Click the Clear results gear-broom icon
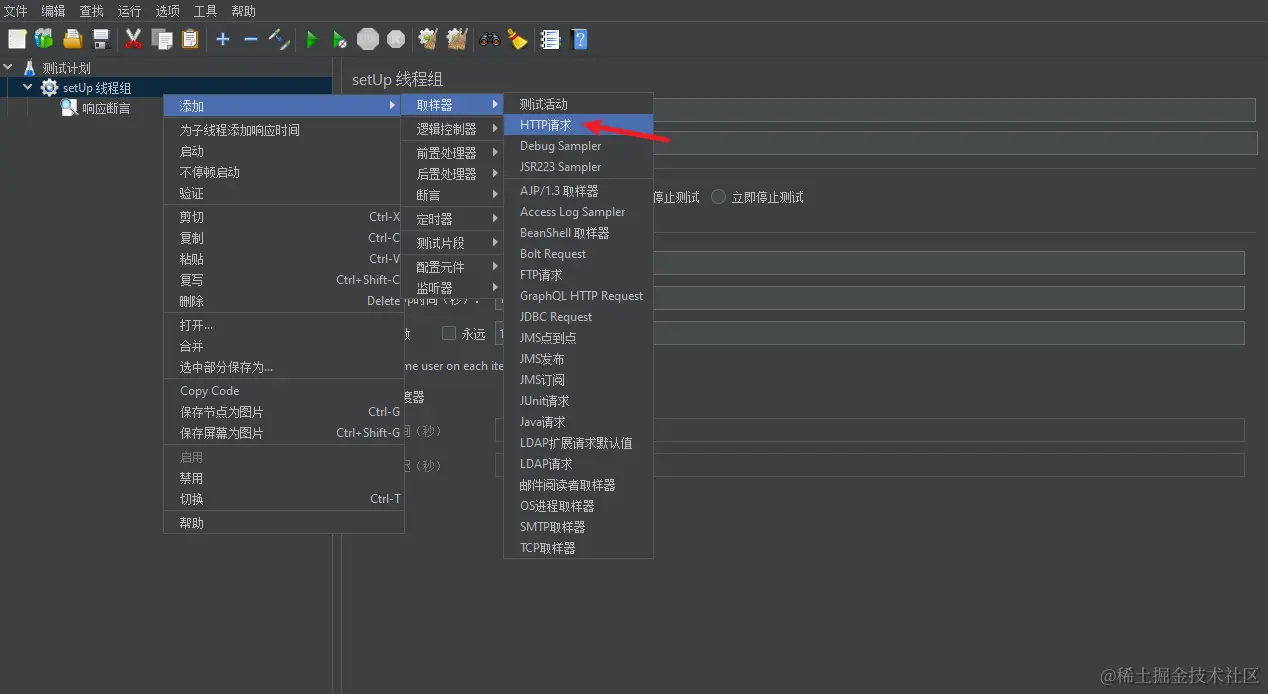 point(428,39)
